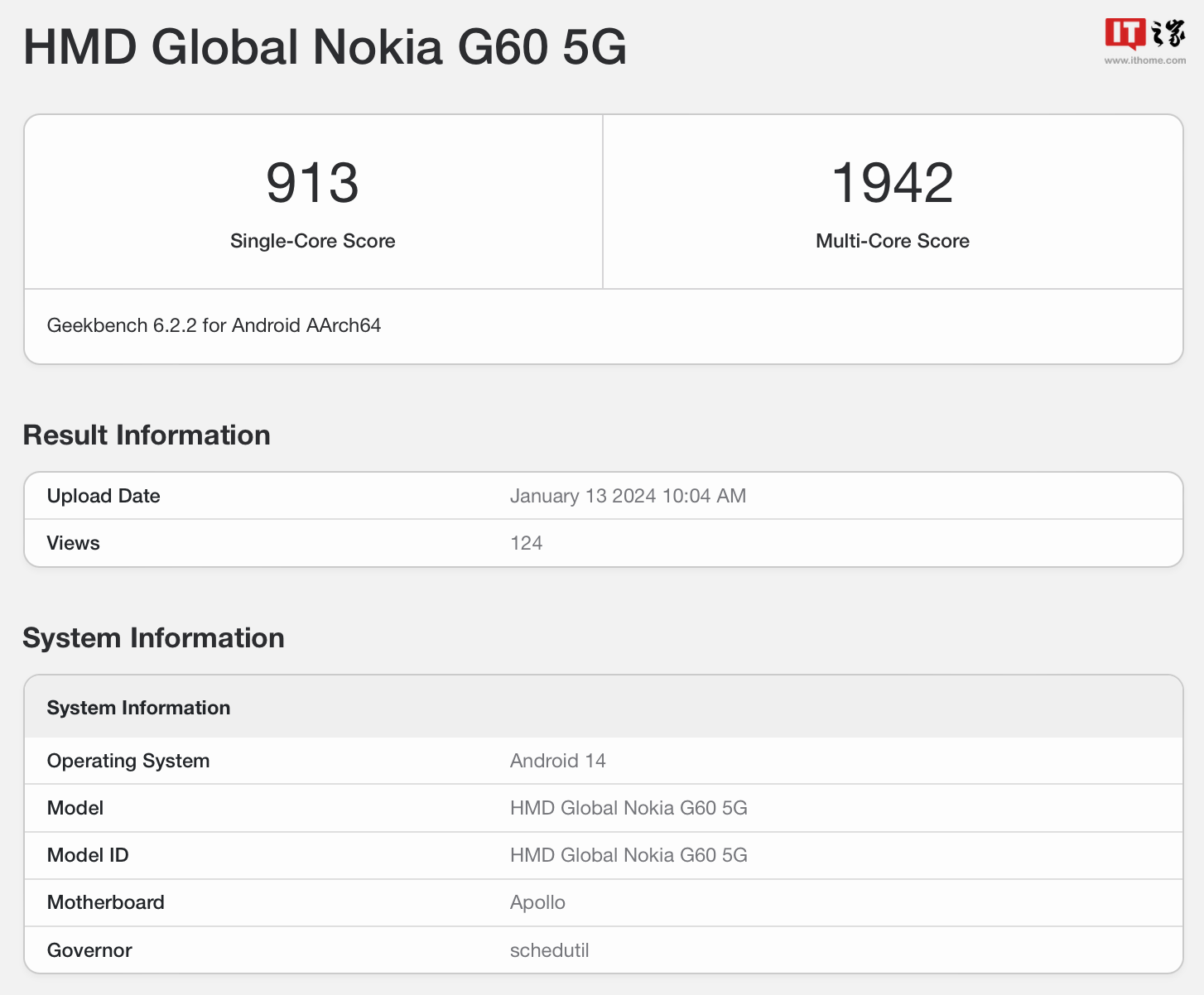Select the January 13 2024 upload date value

pyautogui.click(x=628, y=496)
